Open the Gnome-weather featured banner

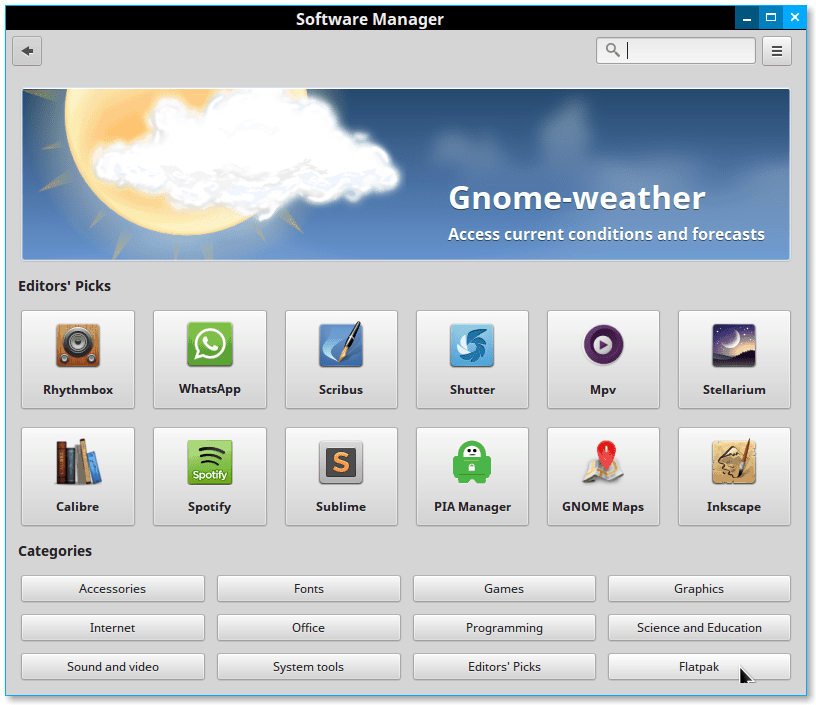pyautogui.click(x=406, y=174)
